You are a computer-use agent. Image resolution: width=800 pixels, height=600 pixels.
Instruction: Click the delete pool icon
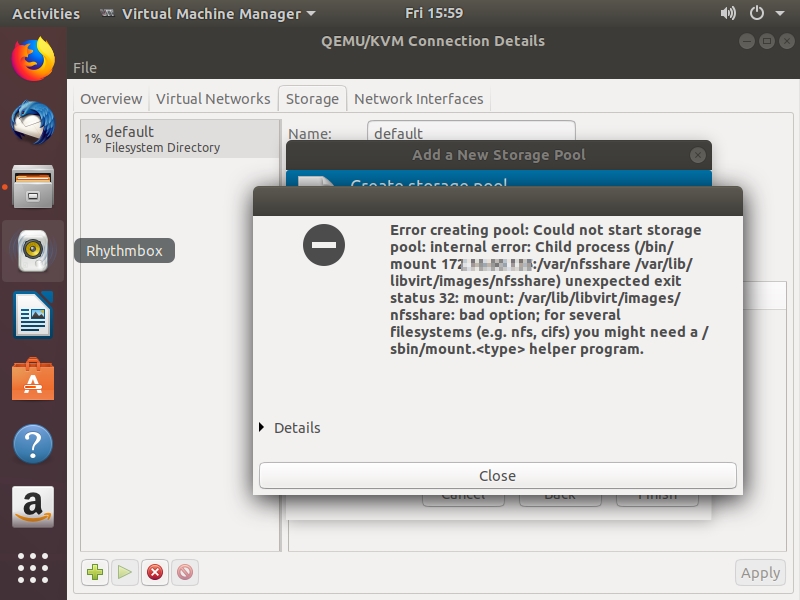184,573
